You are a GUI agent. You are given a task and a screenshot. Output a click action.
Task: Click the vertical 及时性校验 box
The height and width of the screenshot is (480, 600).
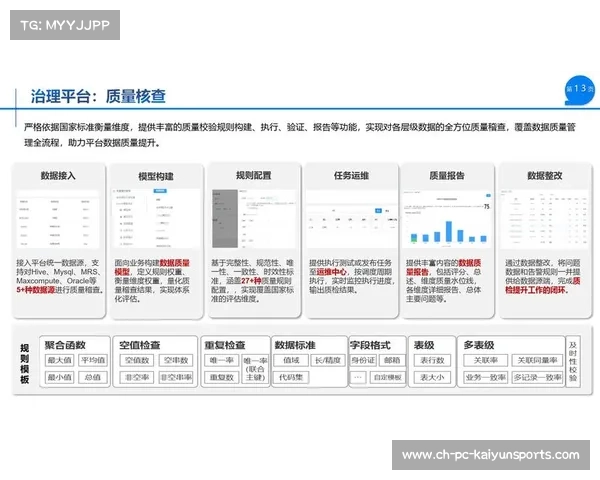(573, 362)
